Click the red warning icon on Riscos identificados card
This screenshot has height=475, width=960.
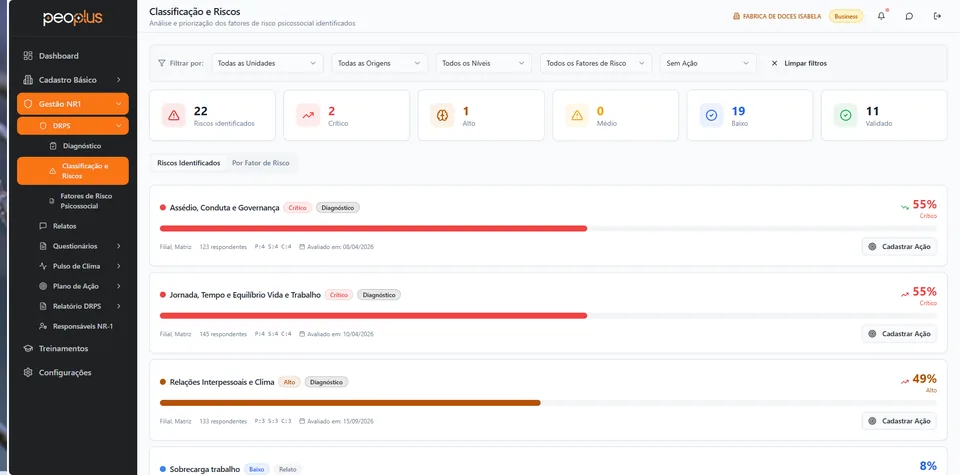point(173,115)
